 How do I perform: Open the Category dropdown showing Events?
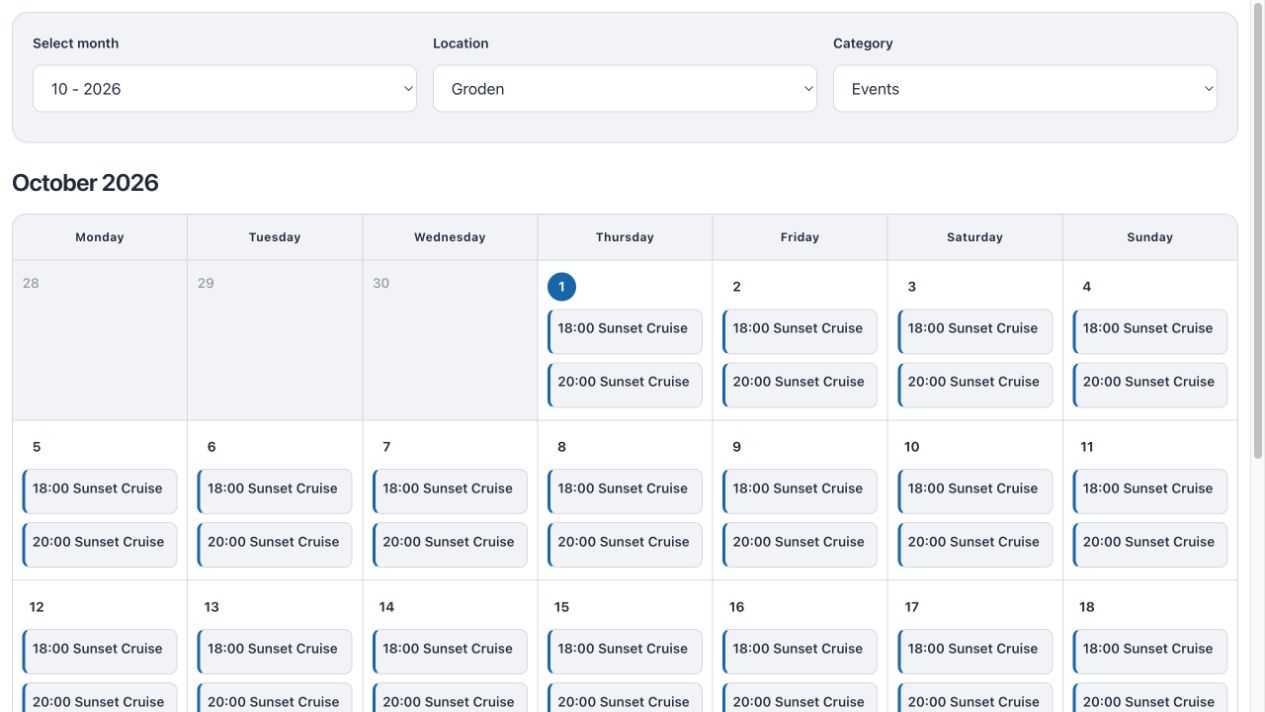tap(1025, 89)
